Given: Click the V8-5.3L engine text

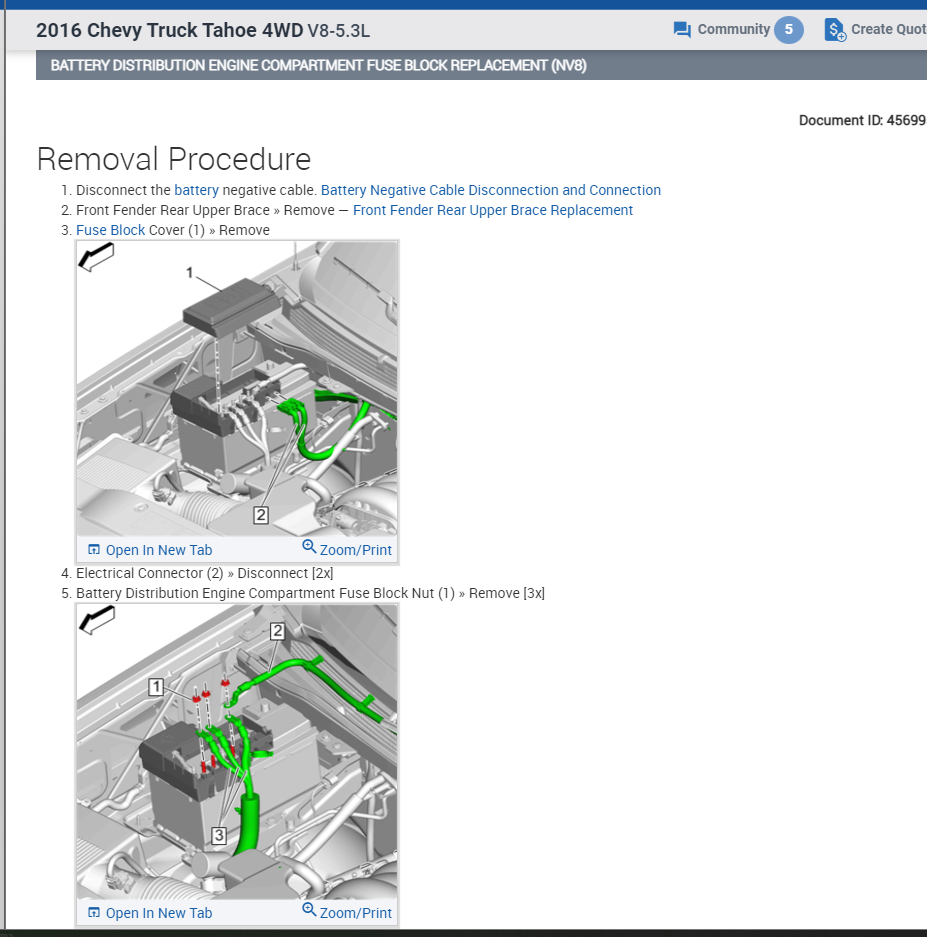Looking at the screenshot, I should 339,31.
